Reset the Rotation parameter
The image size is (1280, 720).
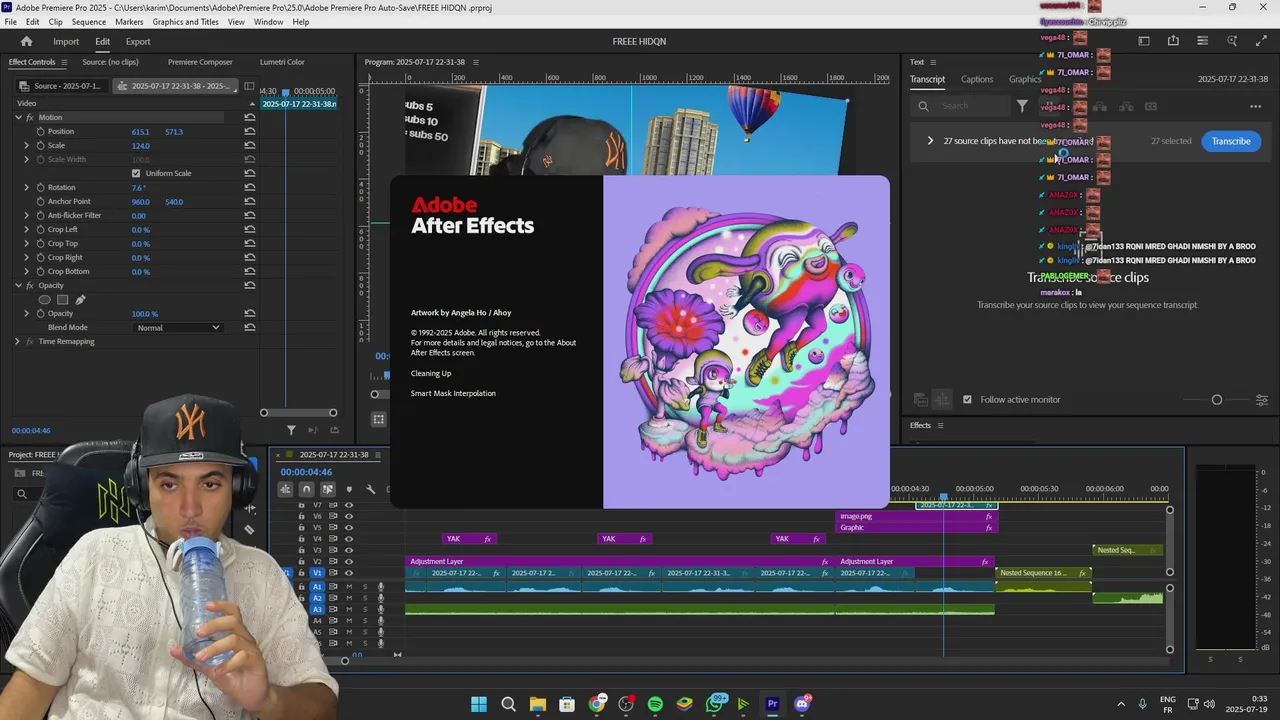249,187
